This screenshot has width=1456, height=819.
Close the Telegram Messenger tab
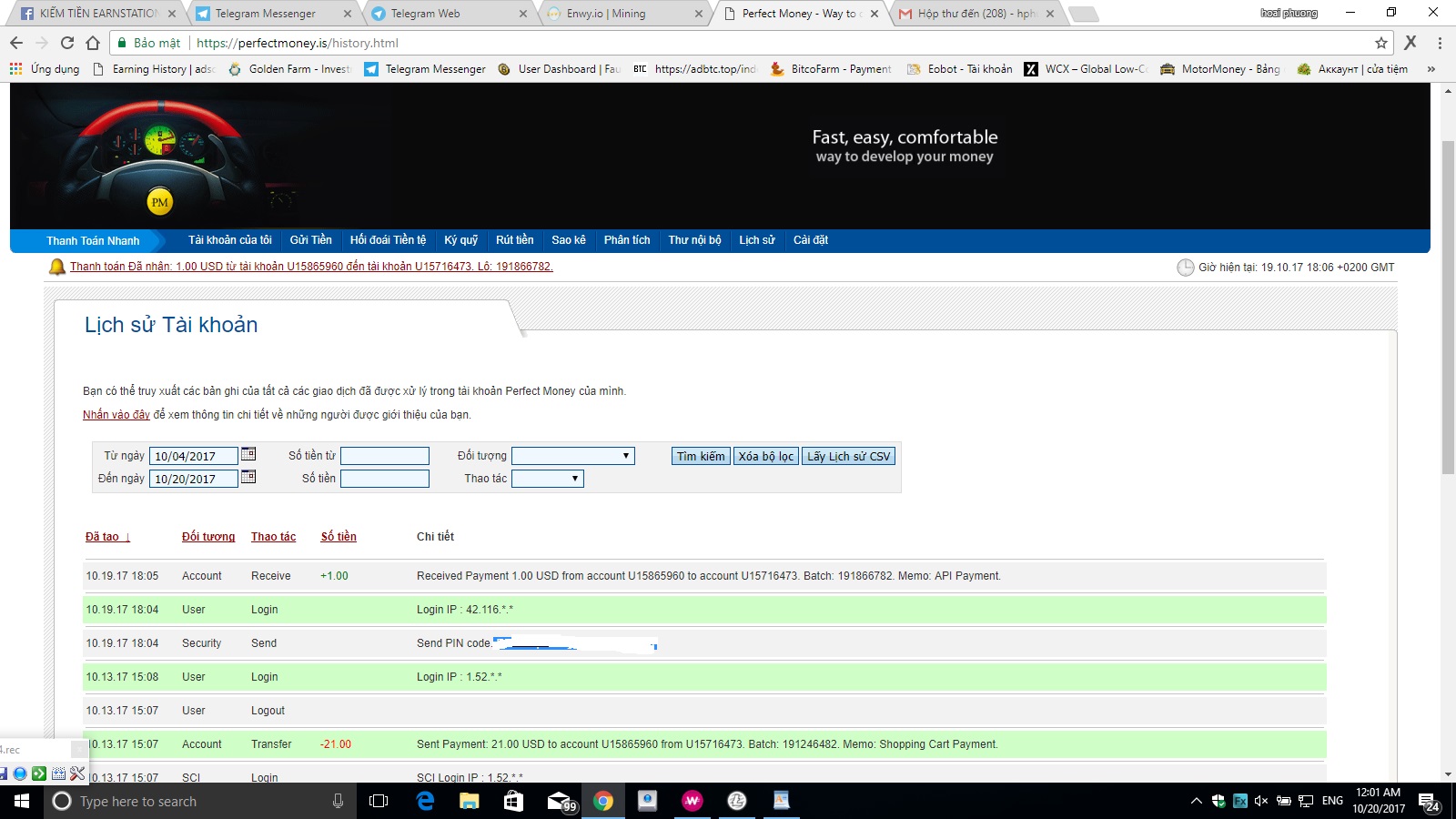[x=348, y=14]
